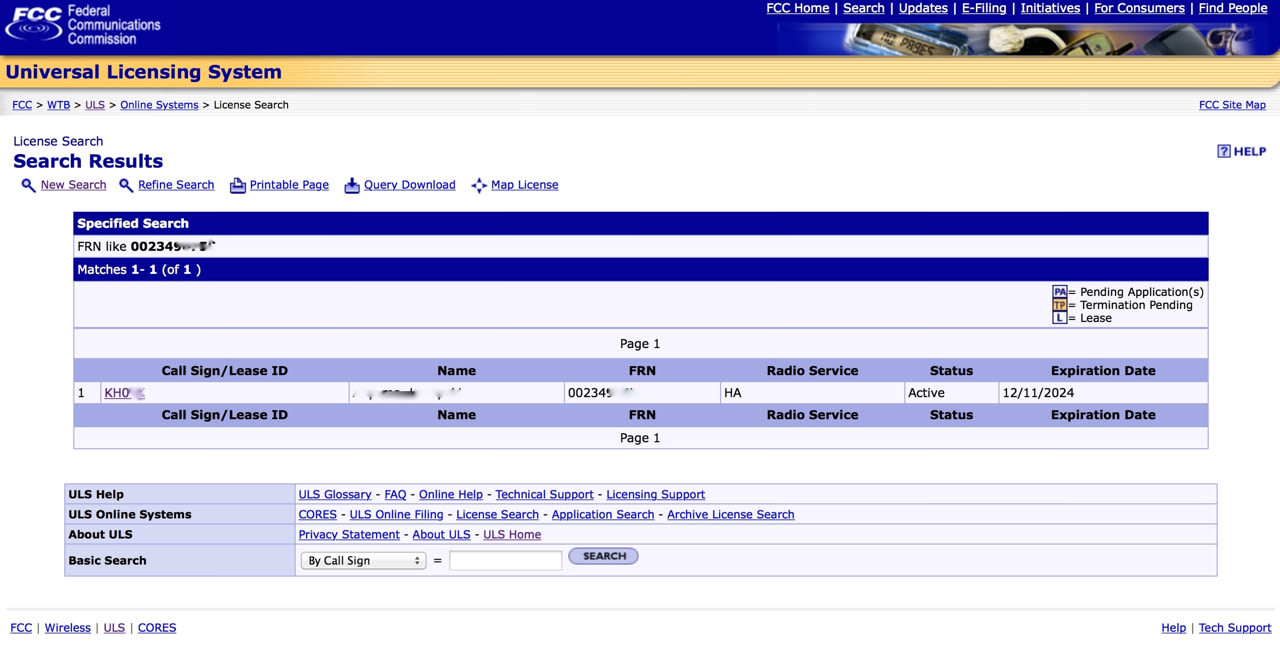Click the SEARCH button in Basic Search
Screen dimensions: 1280x650
point(603,556)
